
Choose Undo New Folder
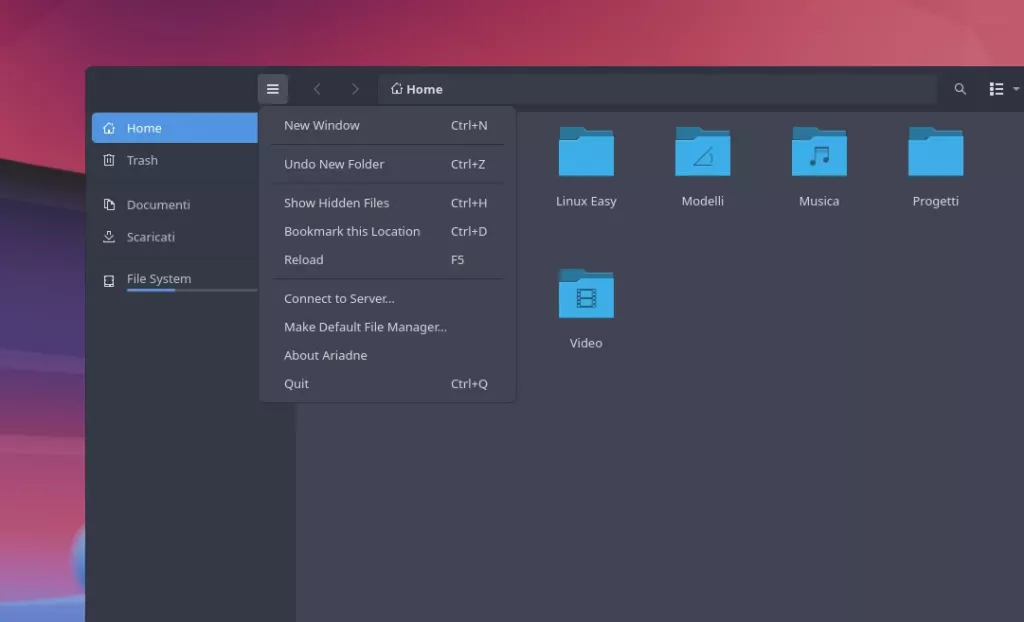click(387, 164)
